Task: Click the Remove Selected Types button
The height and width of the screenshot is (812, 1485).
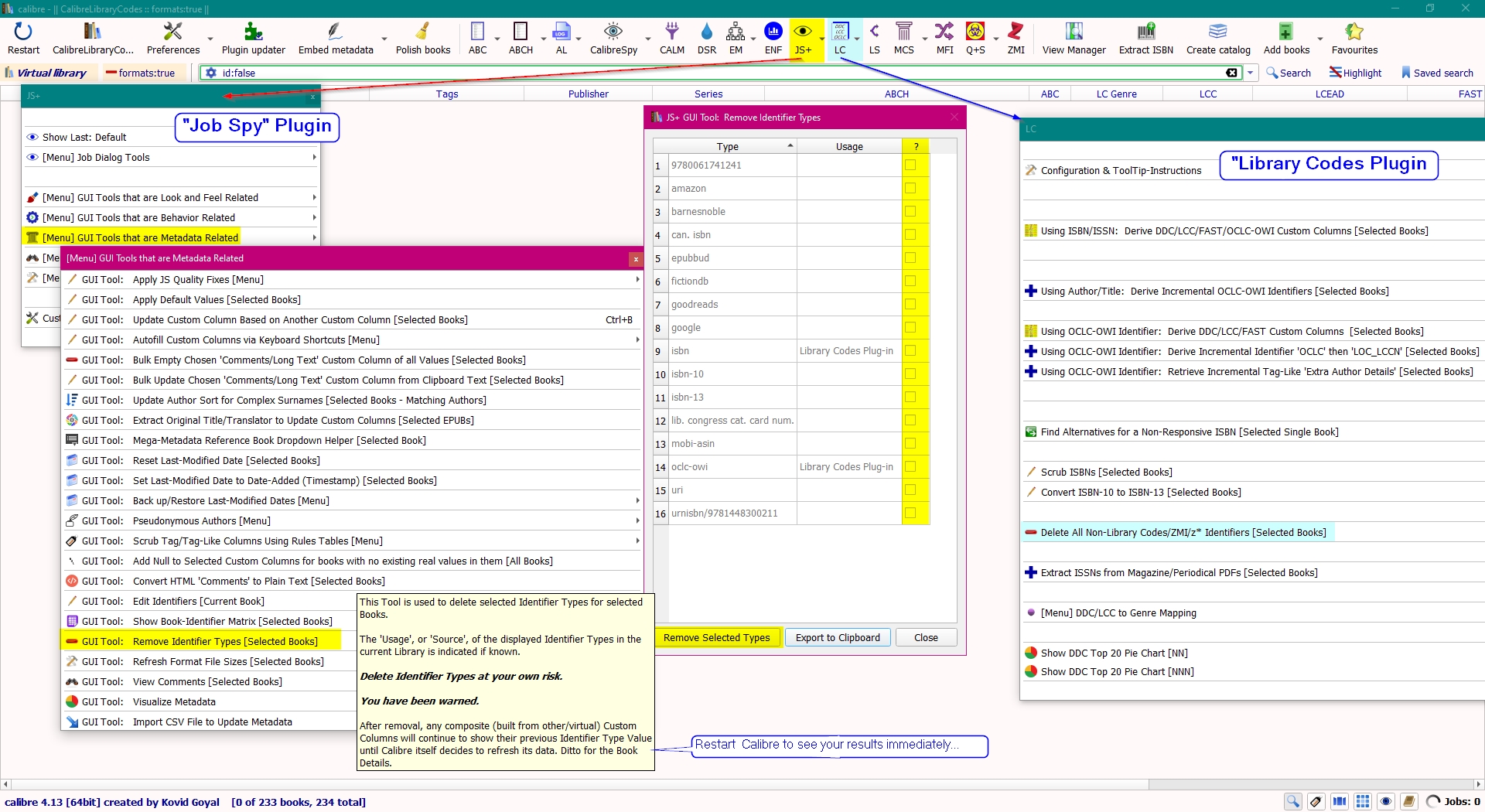Action: click(x=716, y=638)
